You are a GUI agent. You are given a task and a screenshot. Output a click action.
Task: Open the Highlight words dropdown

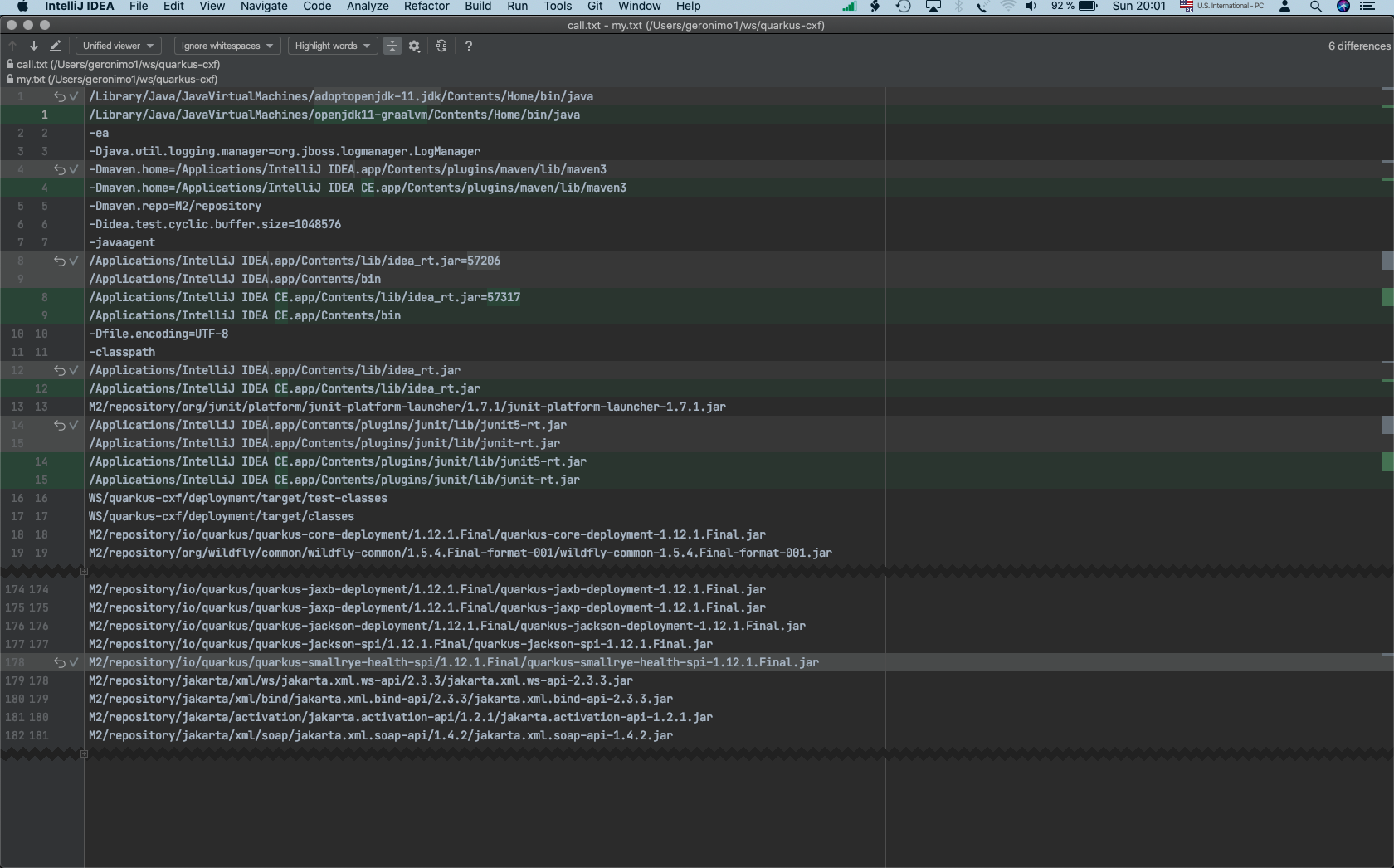(x=333, y=46)
